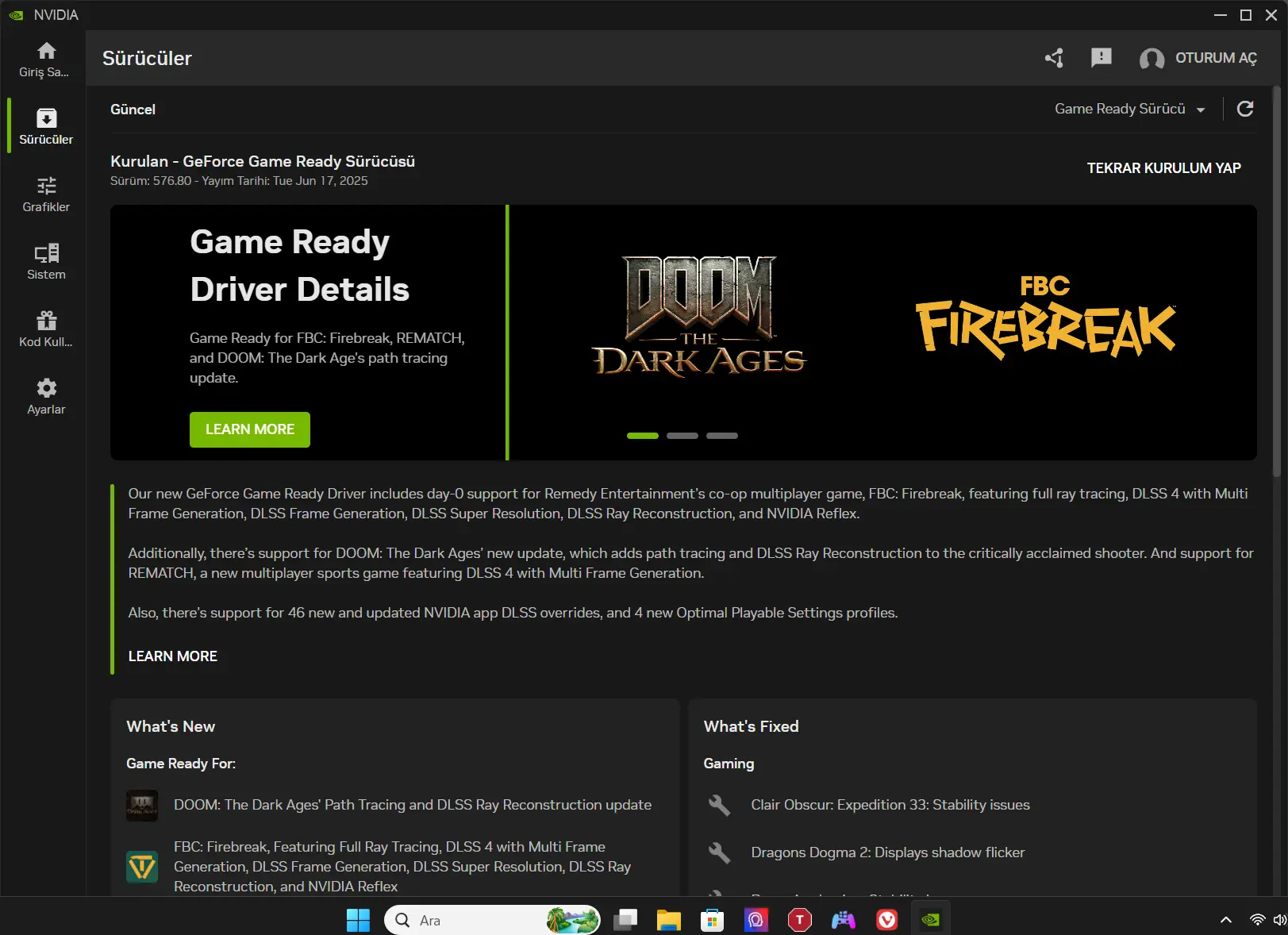Open Vivaldi browser from taskbar

pos(886,920)
